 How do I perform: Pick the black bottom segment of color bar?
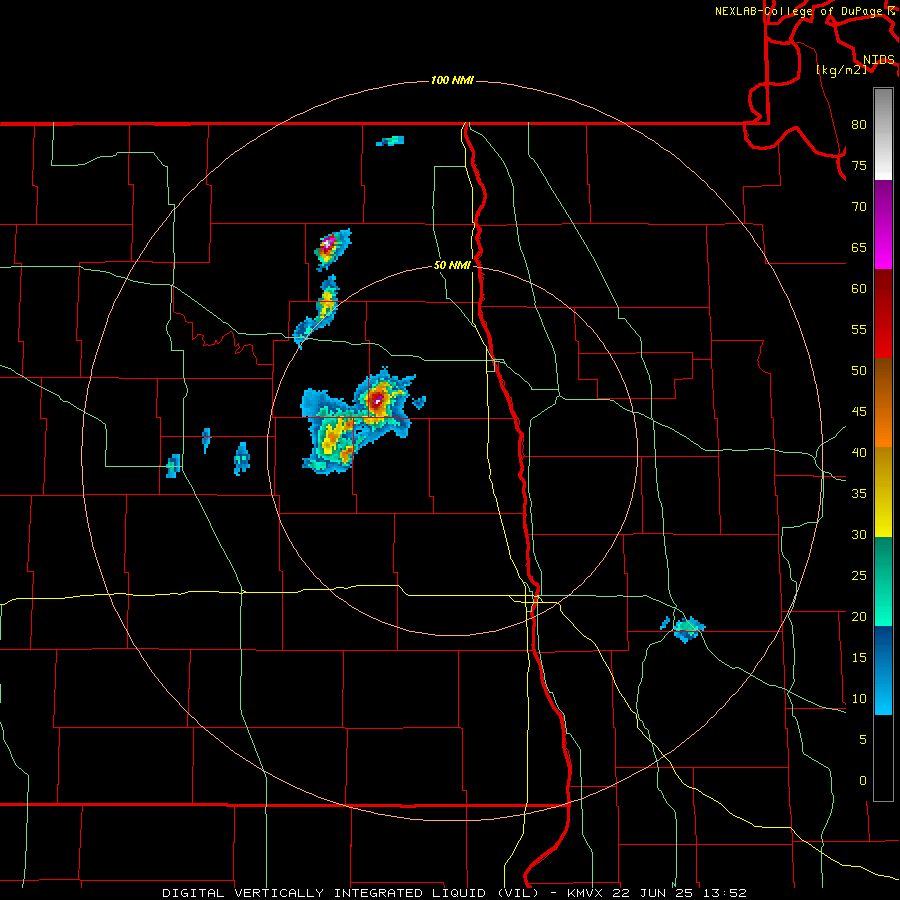pos(883,758)
